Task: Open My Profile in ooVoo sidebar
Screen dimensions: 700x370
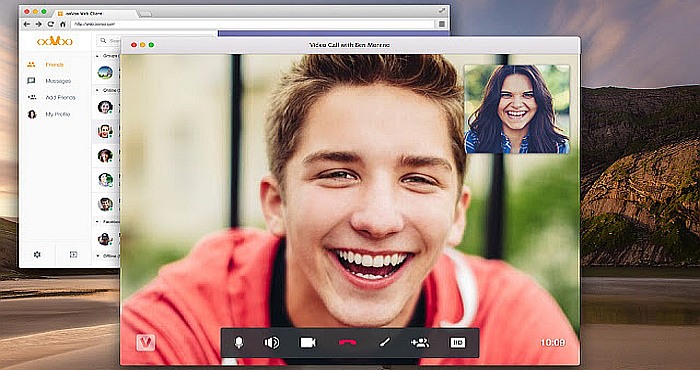Action: pos(58,114)
